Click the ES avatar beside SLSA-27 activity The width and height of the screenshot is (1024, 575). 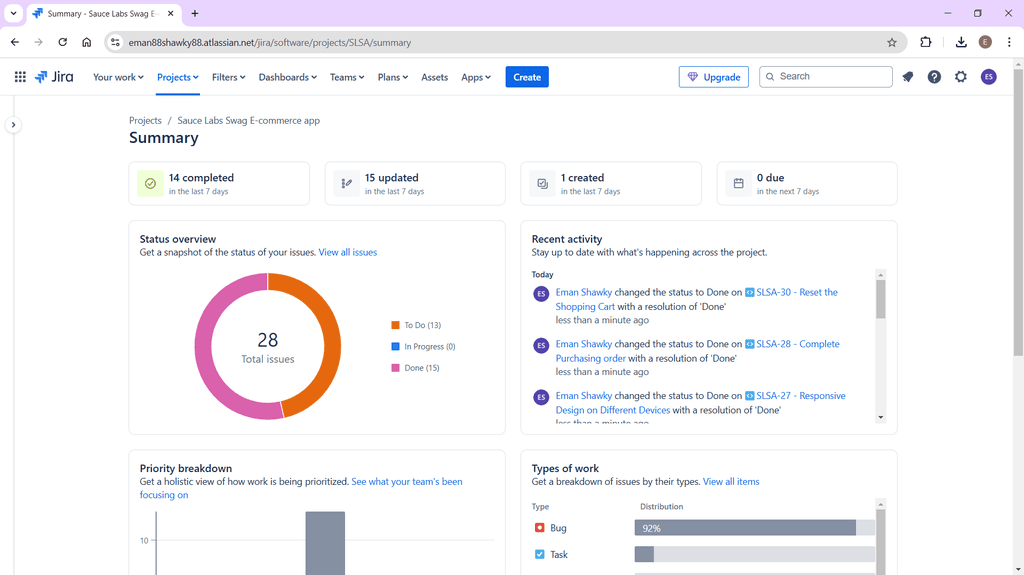[541, 397]
